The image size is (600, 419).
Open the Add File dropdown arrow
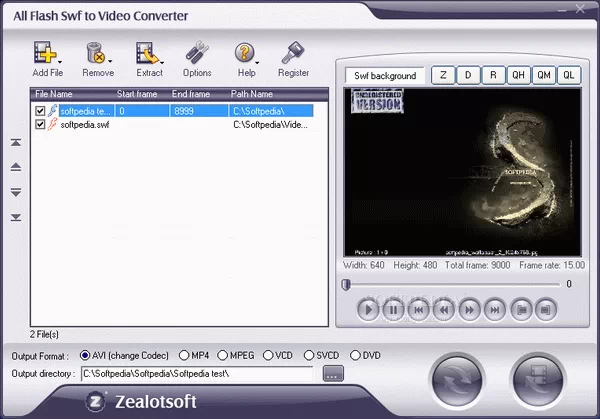tap(60, 61)
